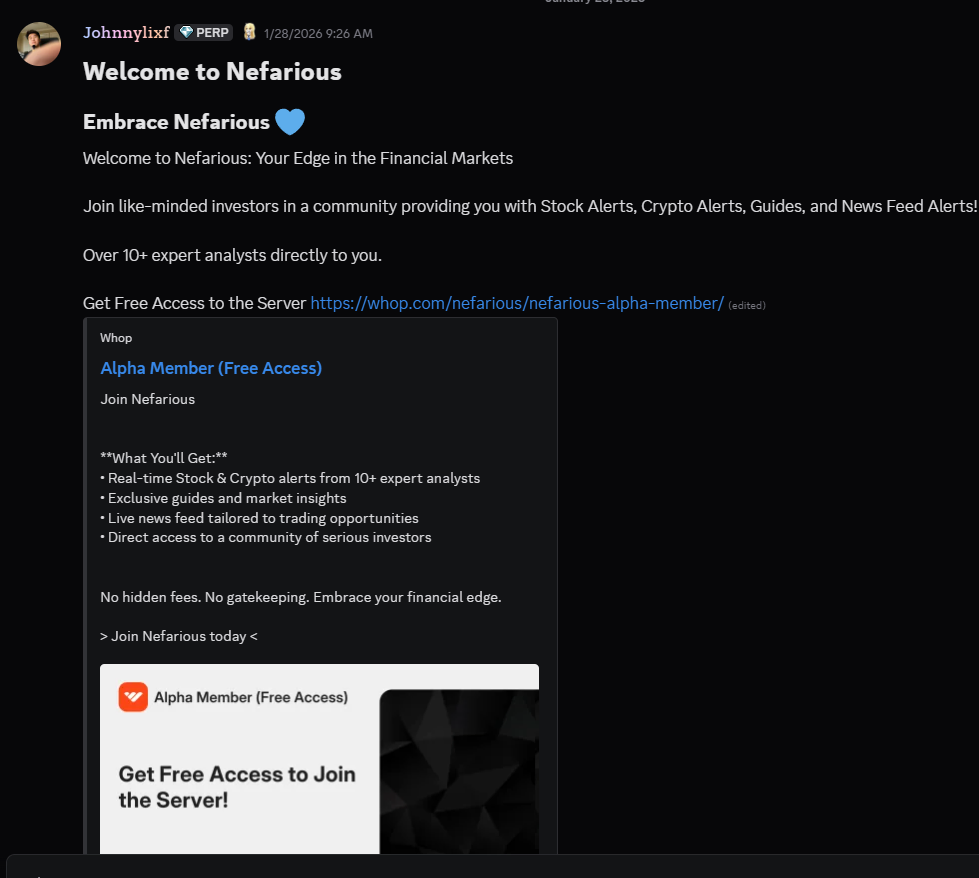
Task: Click the Johnnylixf username
Action: coord(126,32)
